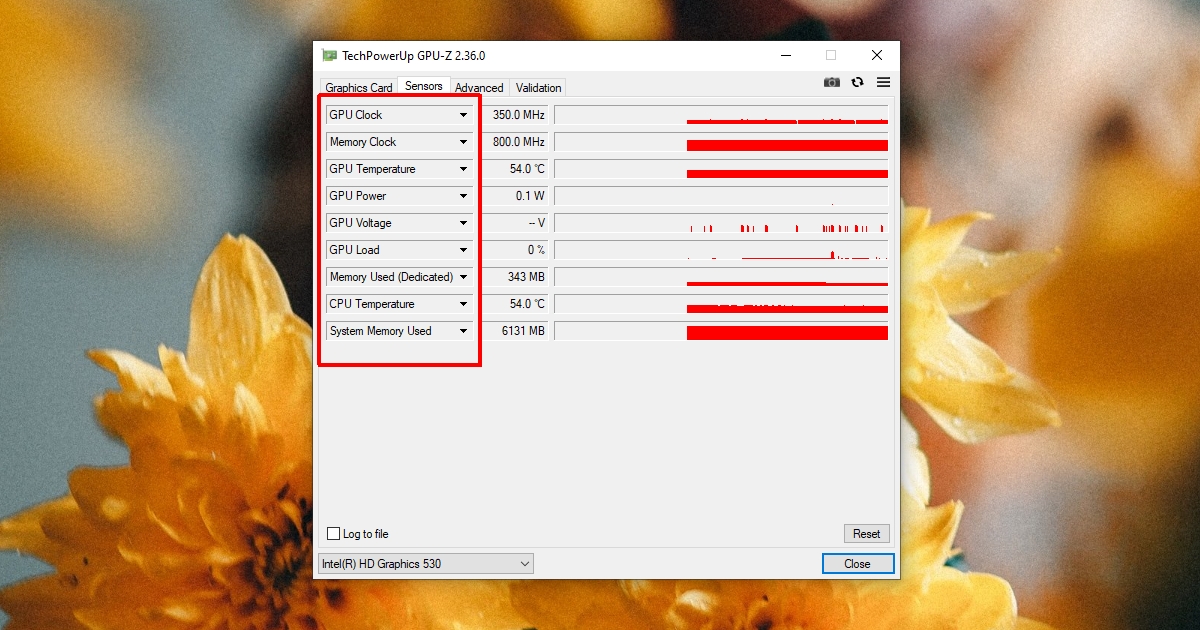
Task: Click the GPU-Z title bar app icon
Action: [x=329, y=56]
